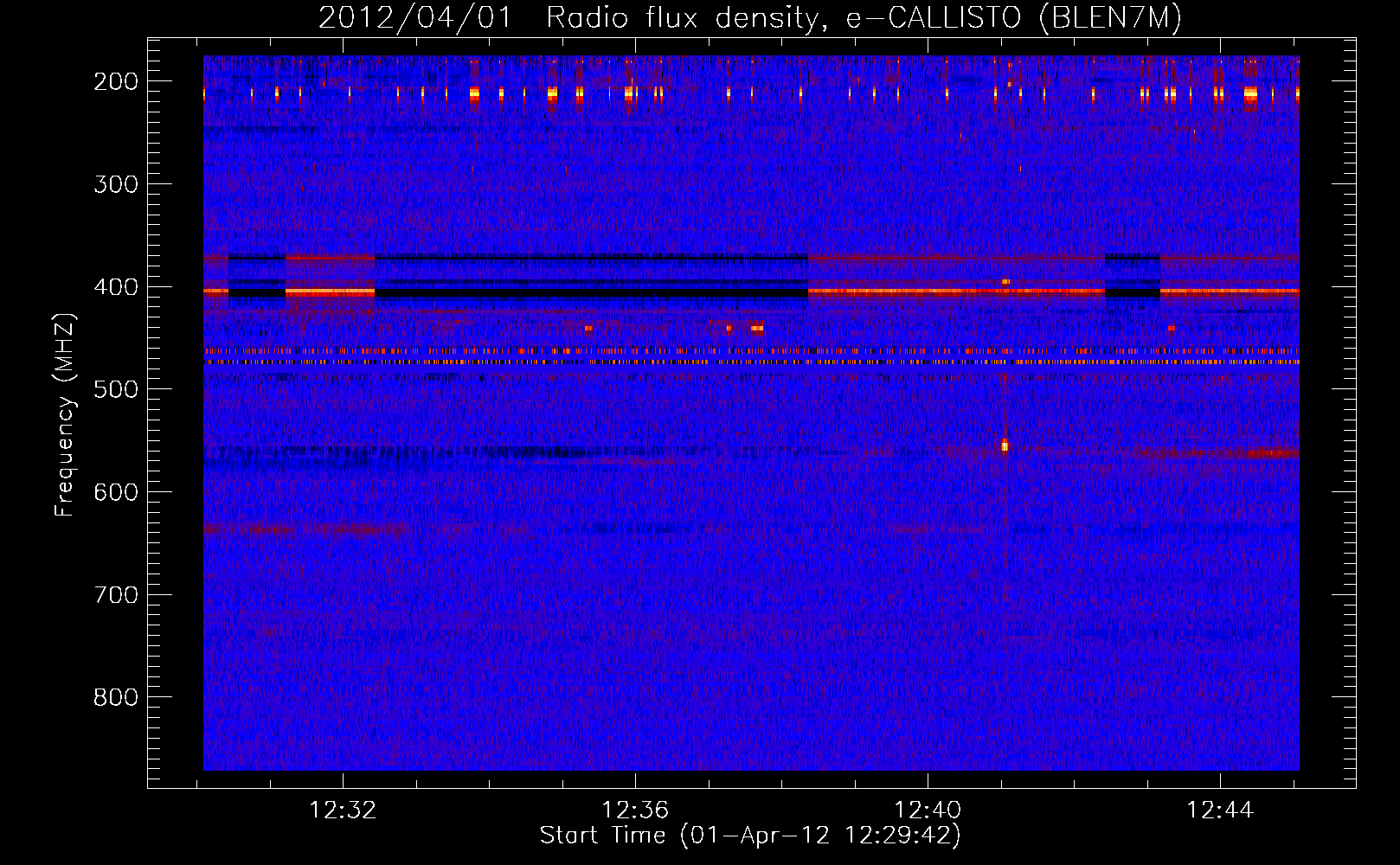Viewport: 1400px width, 865px height.
Task: Select the 400 frequency axis label
Action: (116, 287)
